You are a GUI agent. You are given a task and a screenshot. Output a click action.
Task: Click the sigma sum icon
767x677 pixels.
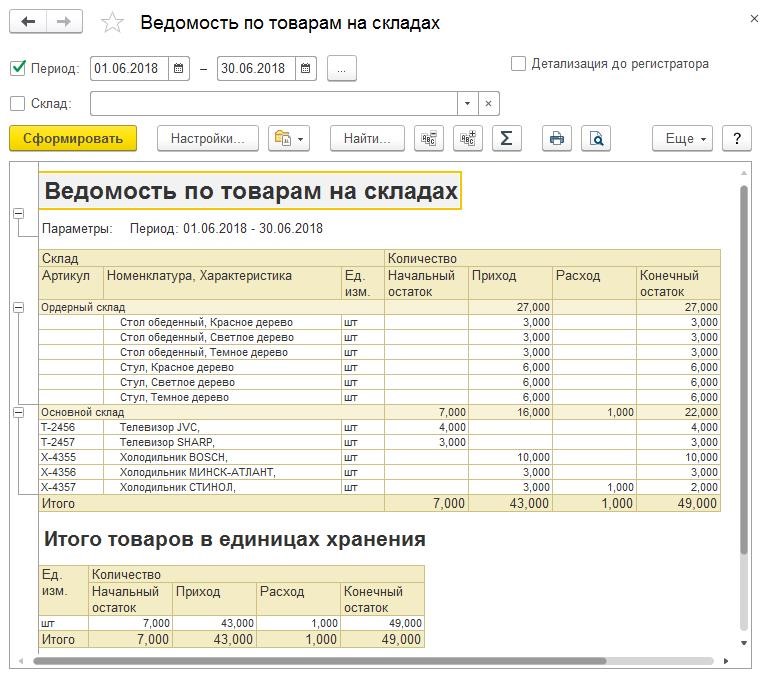click(x=506, y=139)
